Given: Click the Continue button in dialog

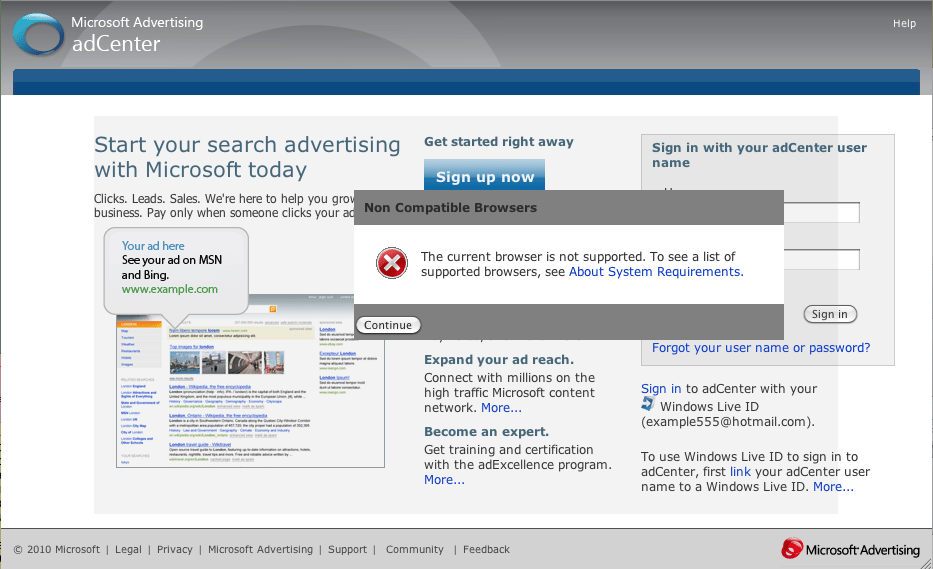Looking at the screenshot, I should pos(388,325).
